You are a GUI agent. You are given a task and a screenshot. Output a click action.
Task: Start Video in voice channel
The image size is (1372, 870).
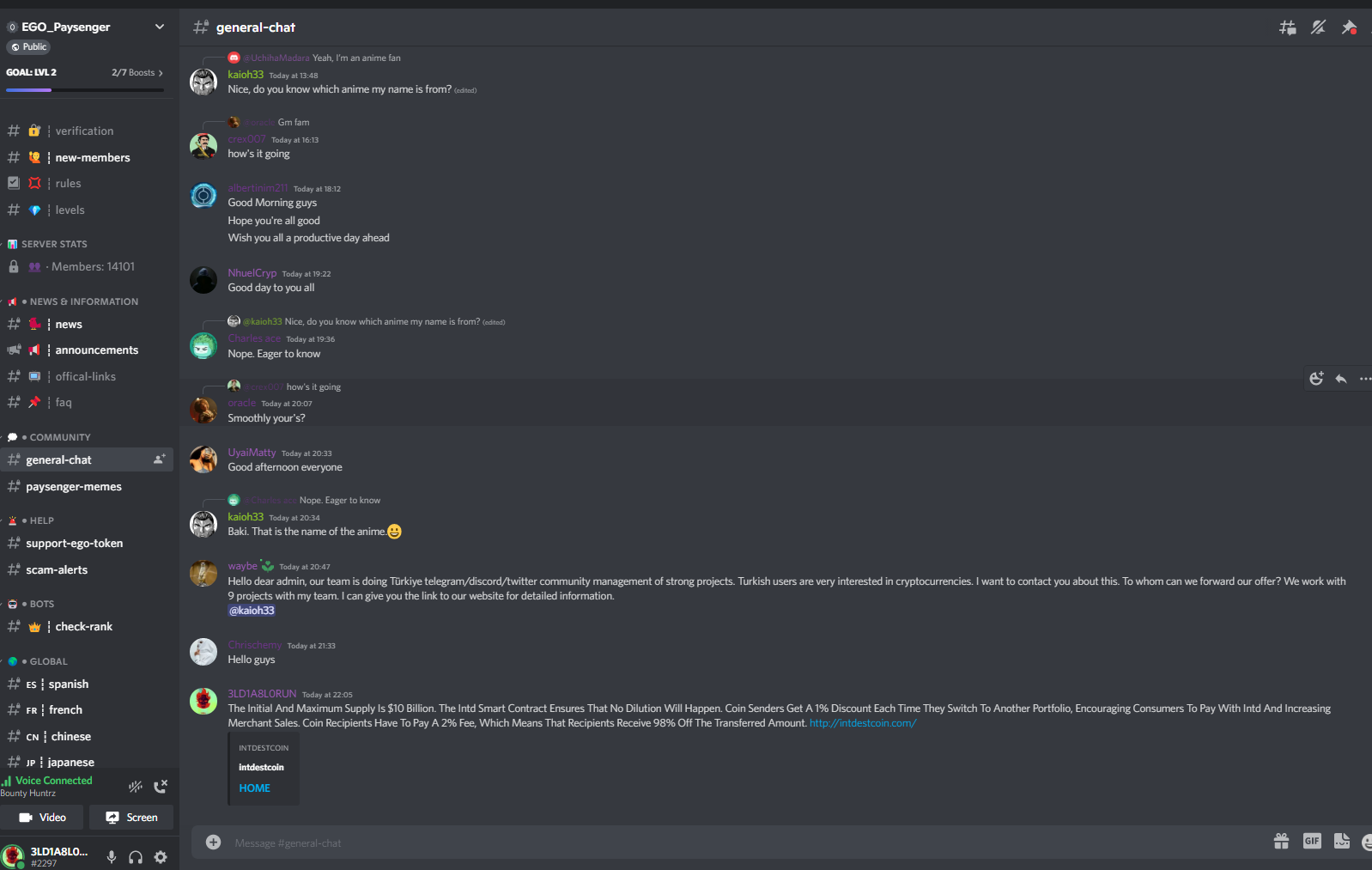click(43, 818)
